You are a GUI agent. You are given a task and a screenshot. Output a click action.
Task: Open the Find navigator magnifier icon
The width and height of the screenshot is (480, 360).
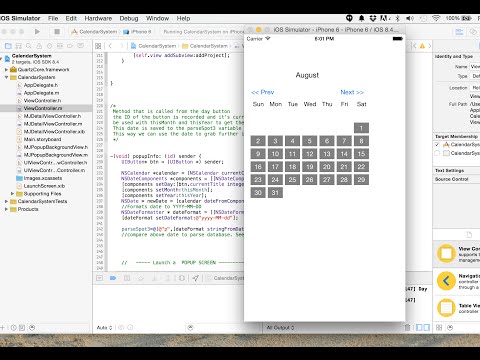click(29, 46)
